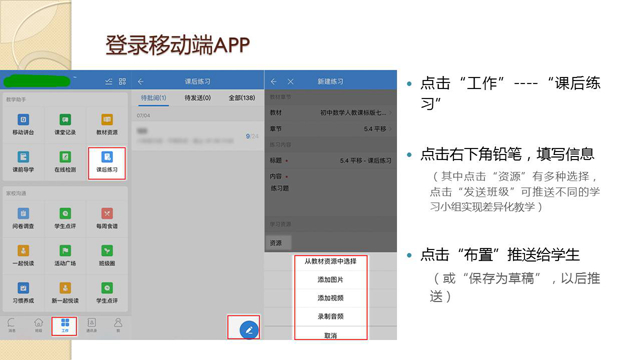
Task: Expand the 教材 row chevron
Action: [391, 113]
